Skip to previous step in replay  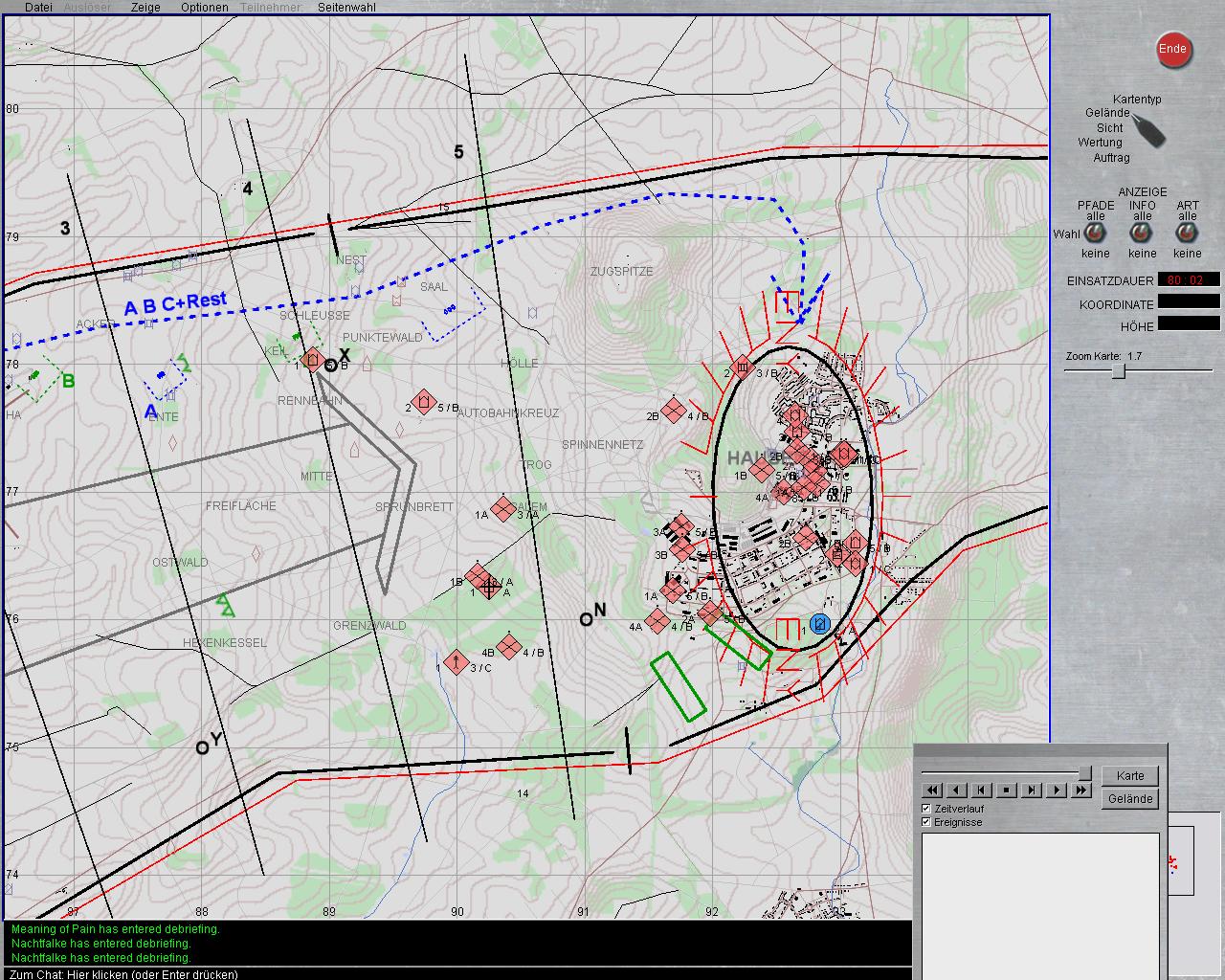tap(981, 790)
